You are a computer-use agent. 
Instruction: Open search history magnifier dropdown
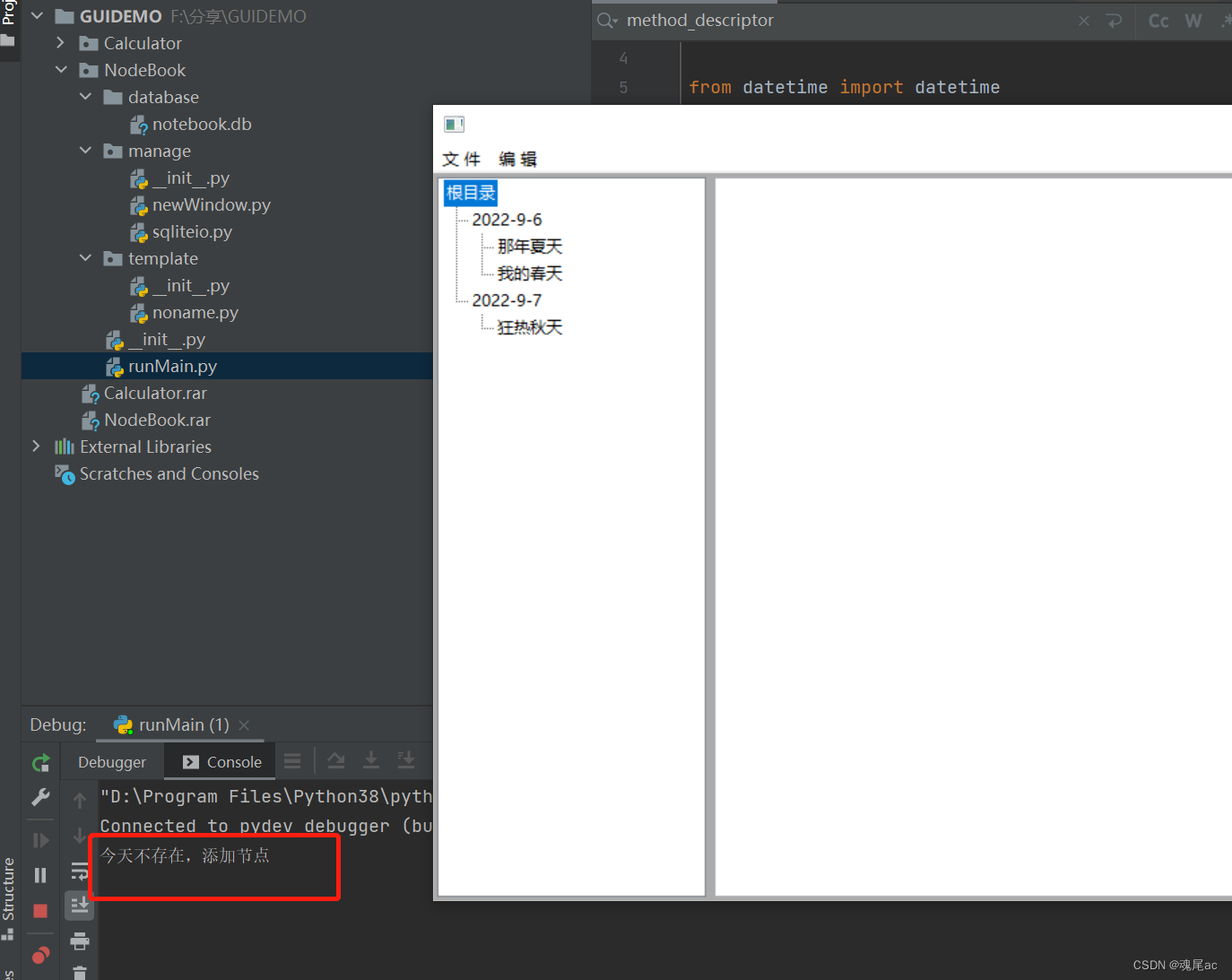click(x=608, y=21)
